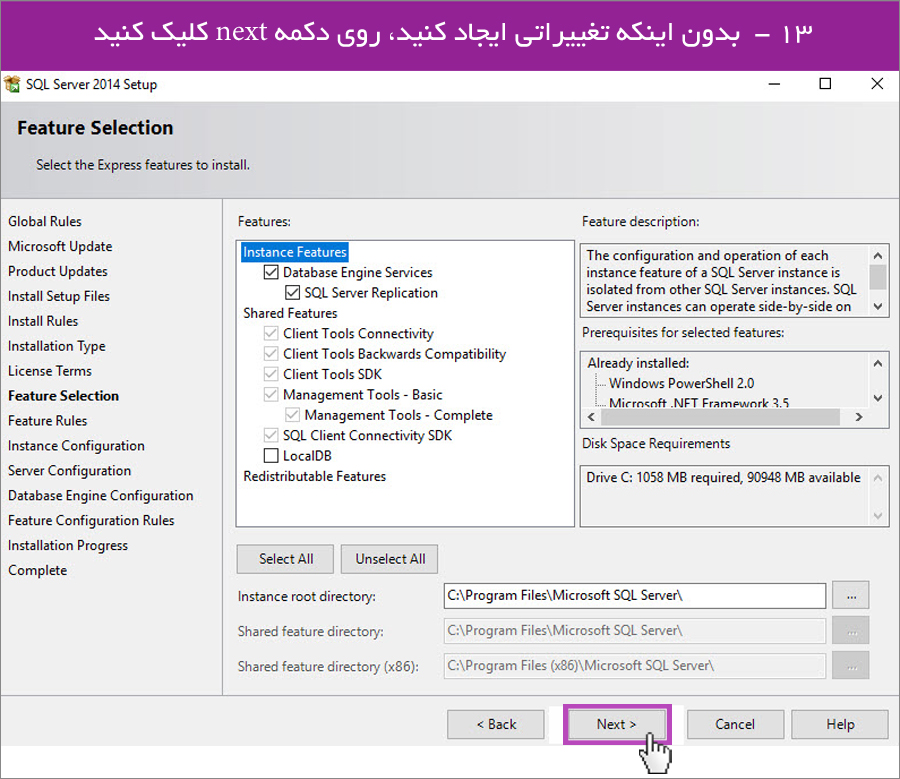Open Help for setup

coord(840,724)
